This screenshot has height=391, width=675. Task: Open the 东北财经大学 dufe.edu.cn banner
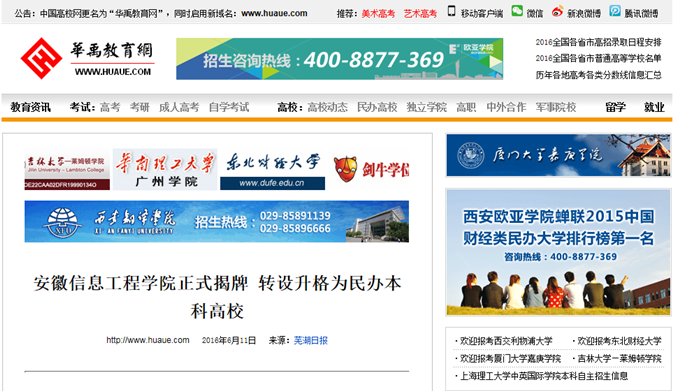[272, 169]
